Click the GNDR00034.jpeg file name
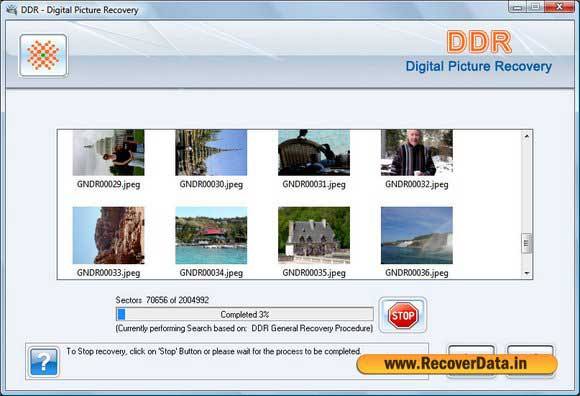 [211, 273]
